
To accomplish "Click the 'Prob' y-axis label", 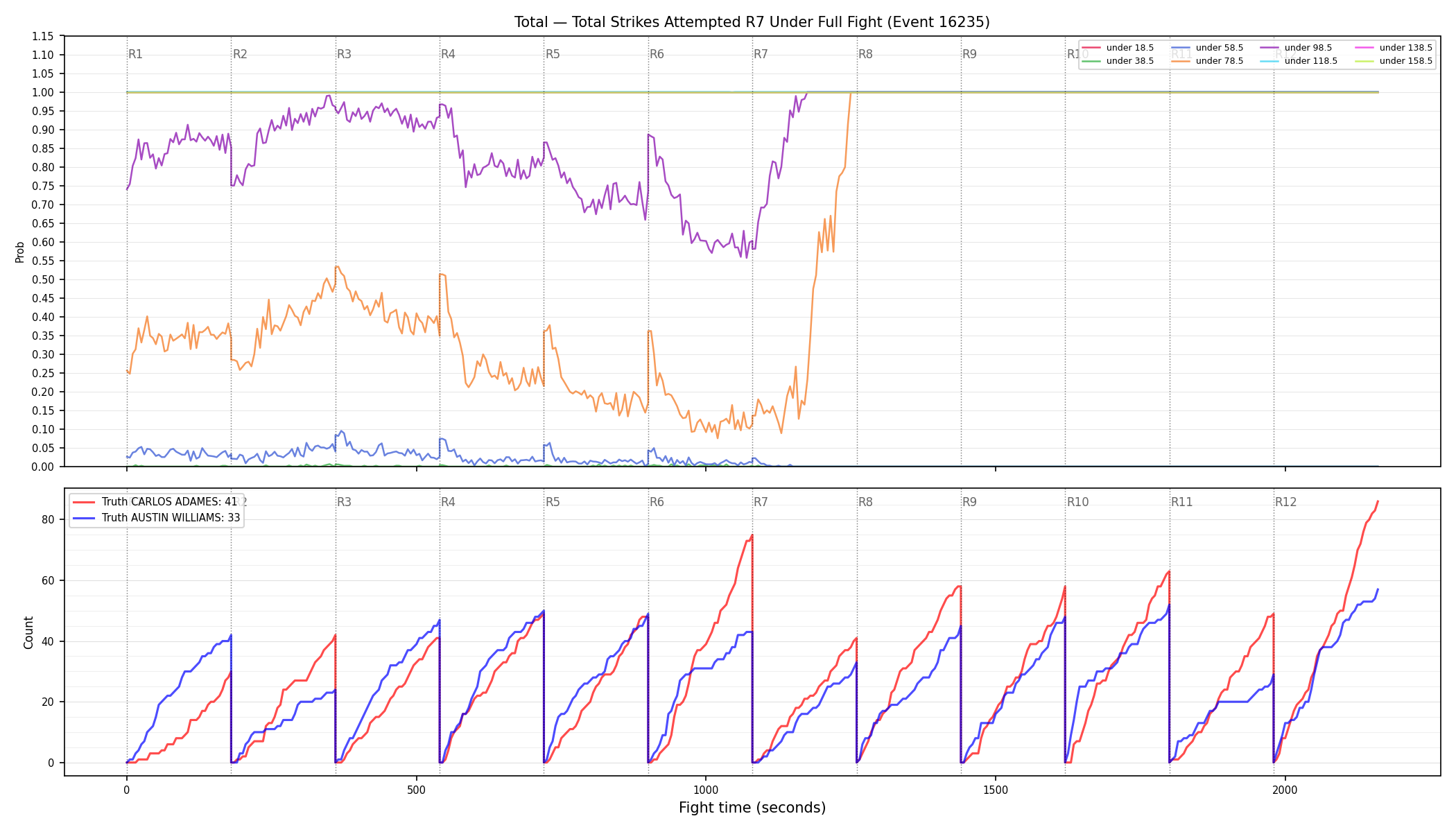I will [x=20, y=252].
